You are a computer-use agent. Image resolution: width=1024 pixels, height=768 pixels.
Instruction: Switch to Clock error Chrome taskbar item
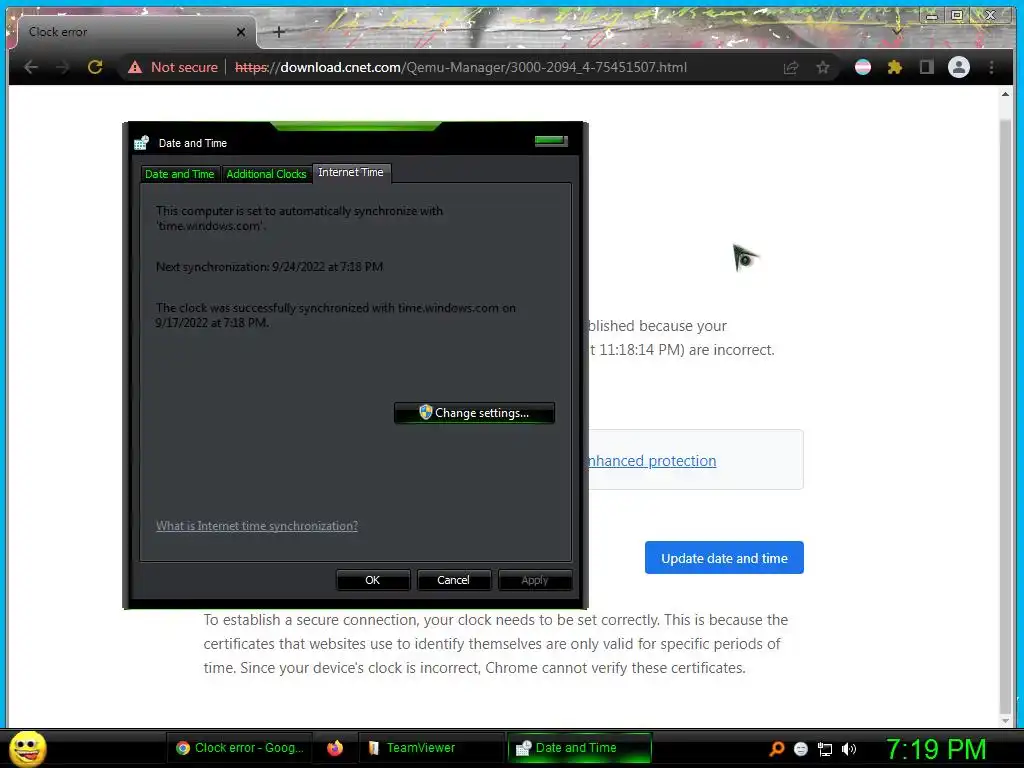[x=240, y=748]
